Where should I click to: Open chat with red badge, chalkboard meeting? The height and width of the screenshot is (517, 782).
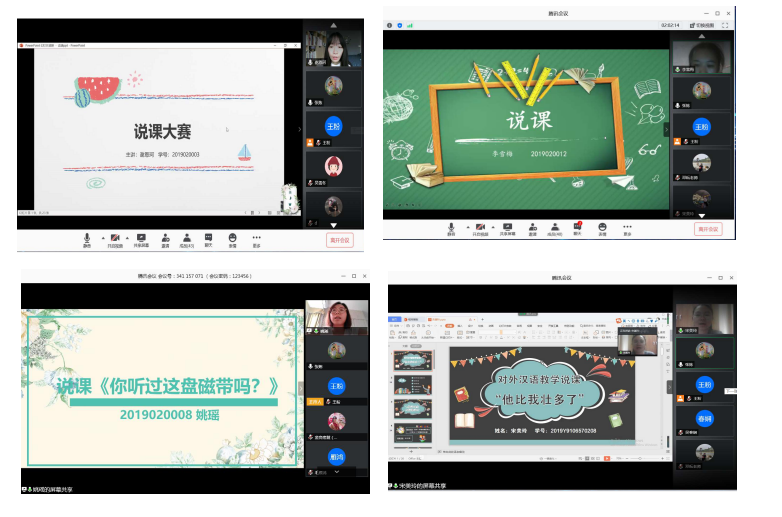[x=577, y=227]
